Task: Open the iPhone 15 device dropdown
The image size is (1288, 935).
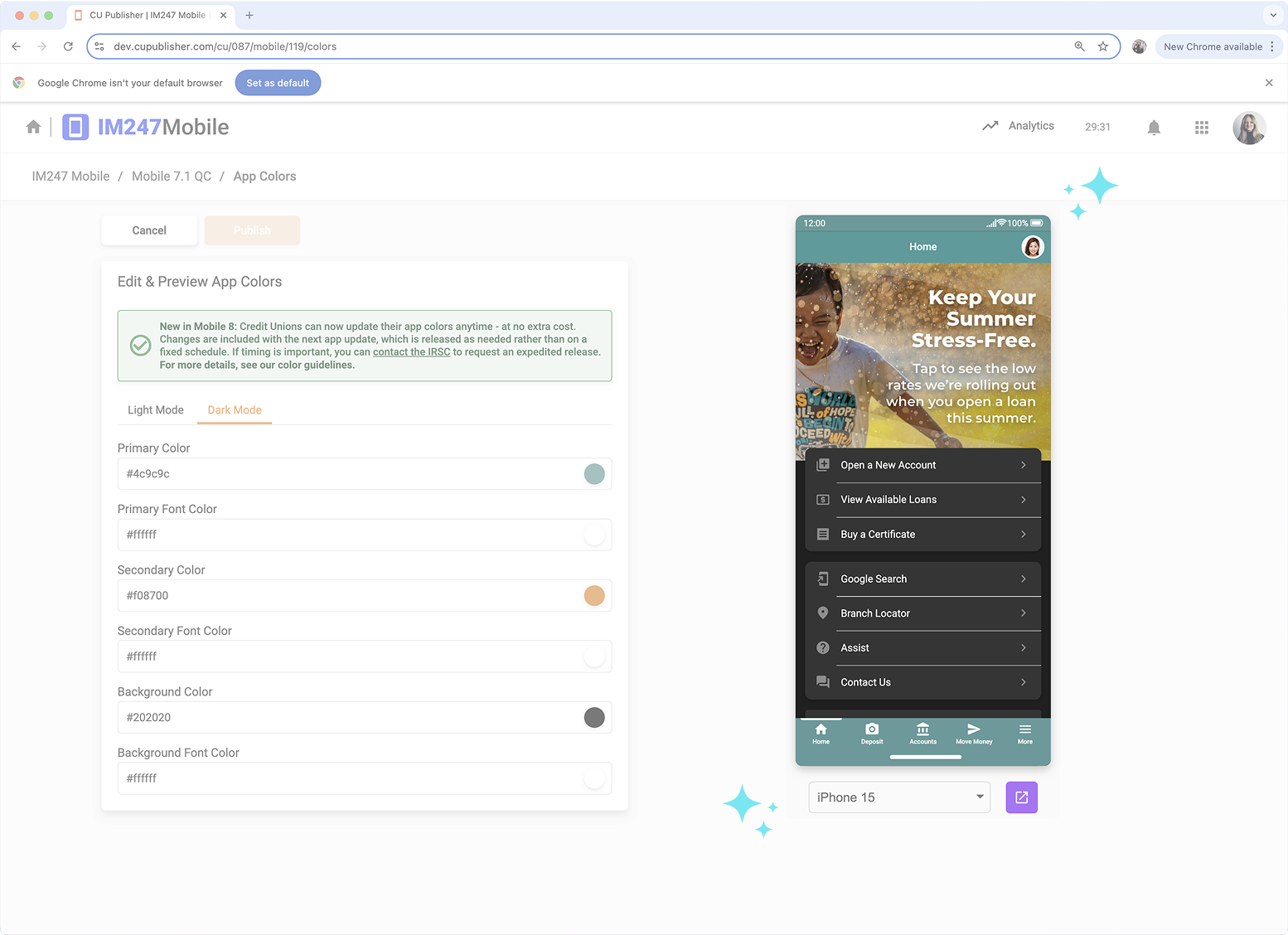Action: click(899, 797)
